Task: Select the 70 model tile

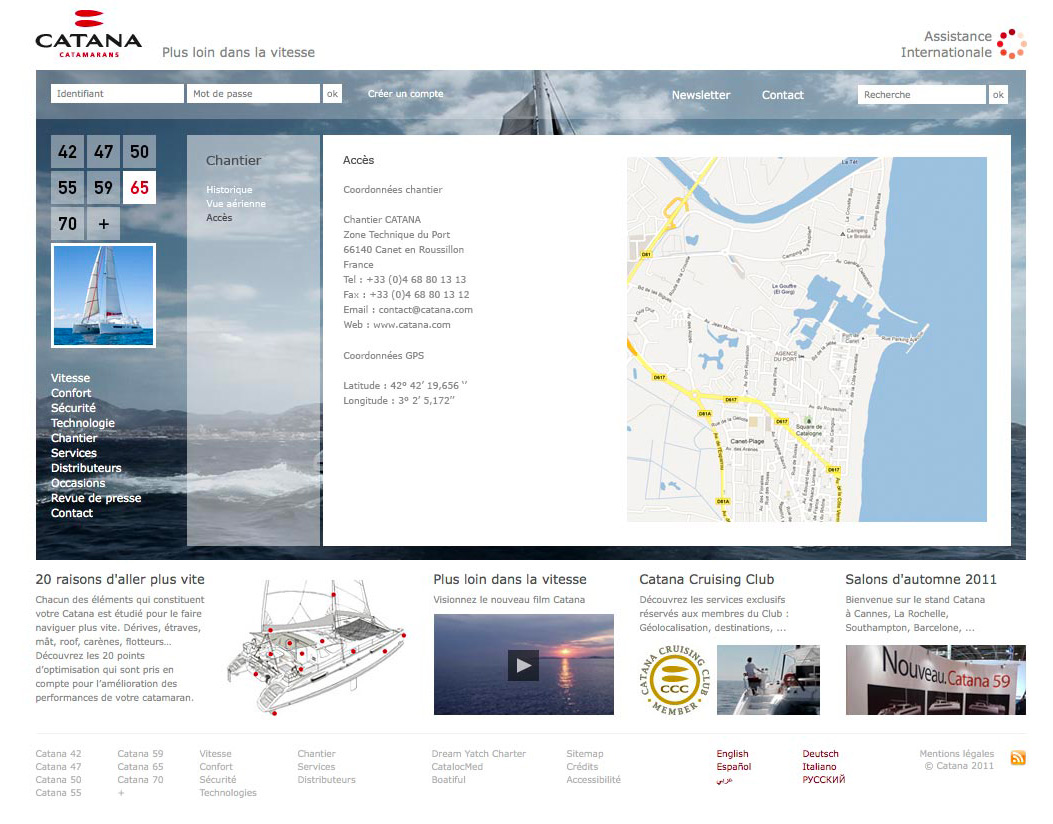Action: coord(67,224)
